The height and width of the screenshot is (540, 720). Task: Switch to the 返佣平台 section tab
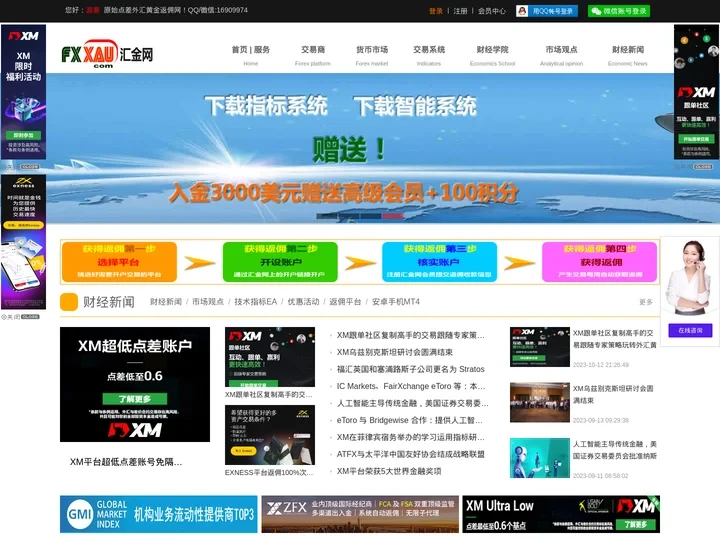345,302
